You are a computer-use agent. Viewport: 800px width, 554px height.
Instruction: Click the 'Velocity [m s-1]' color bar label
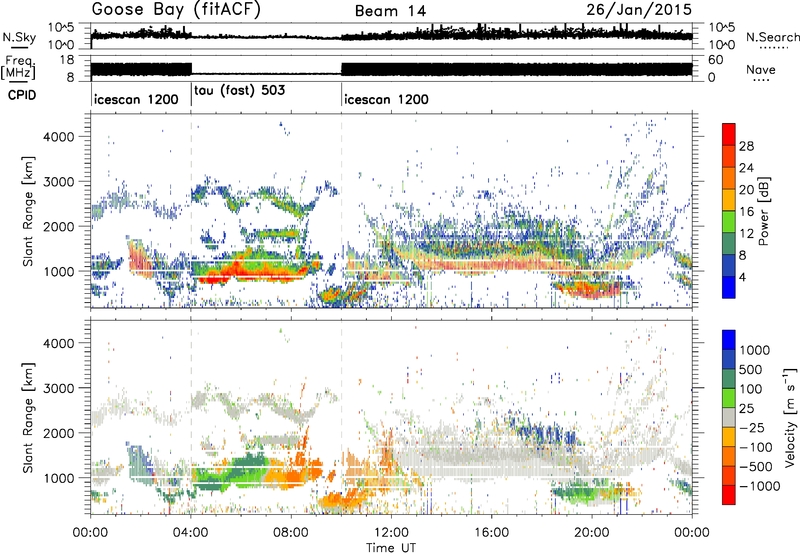(790, 418)
